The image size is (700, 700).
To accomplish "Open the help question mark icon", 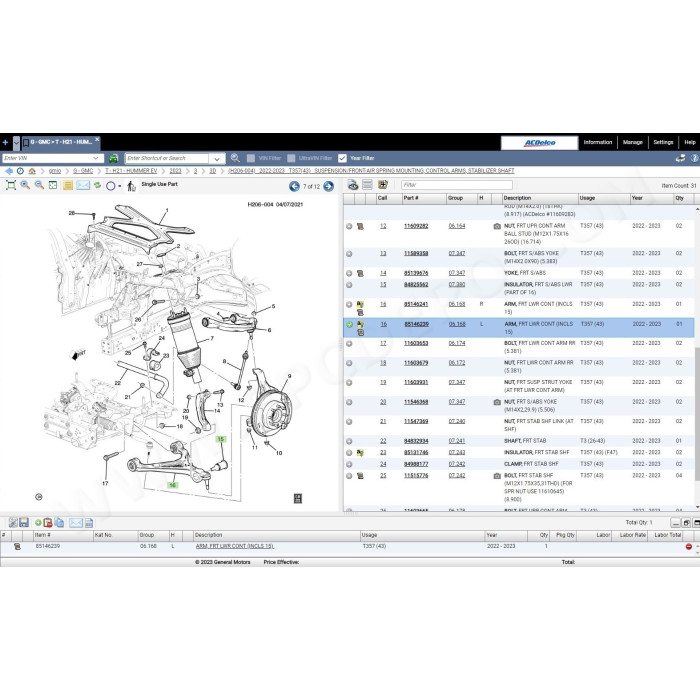I will coord(695,158).
